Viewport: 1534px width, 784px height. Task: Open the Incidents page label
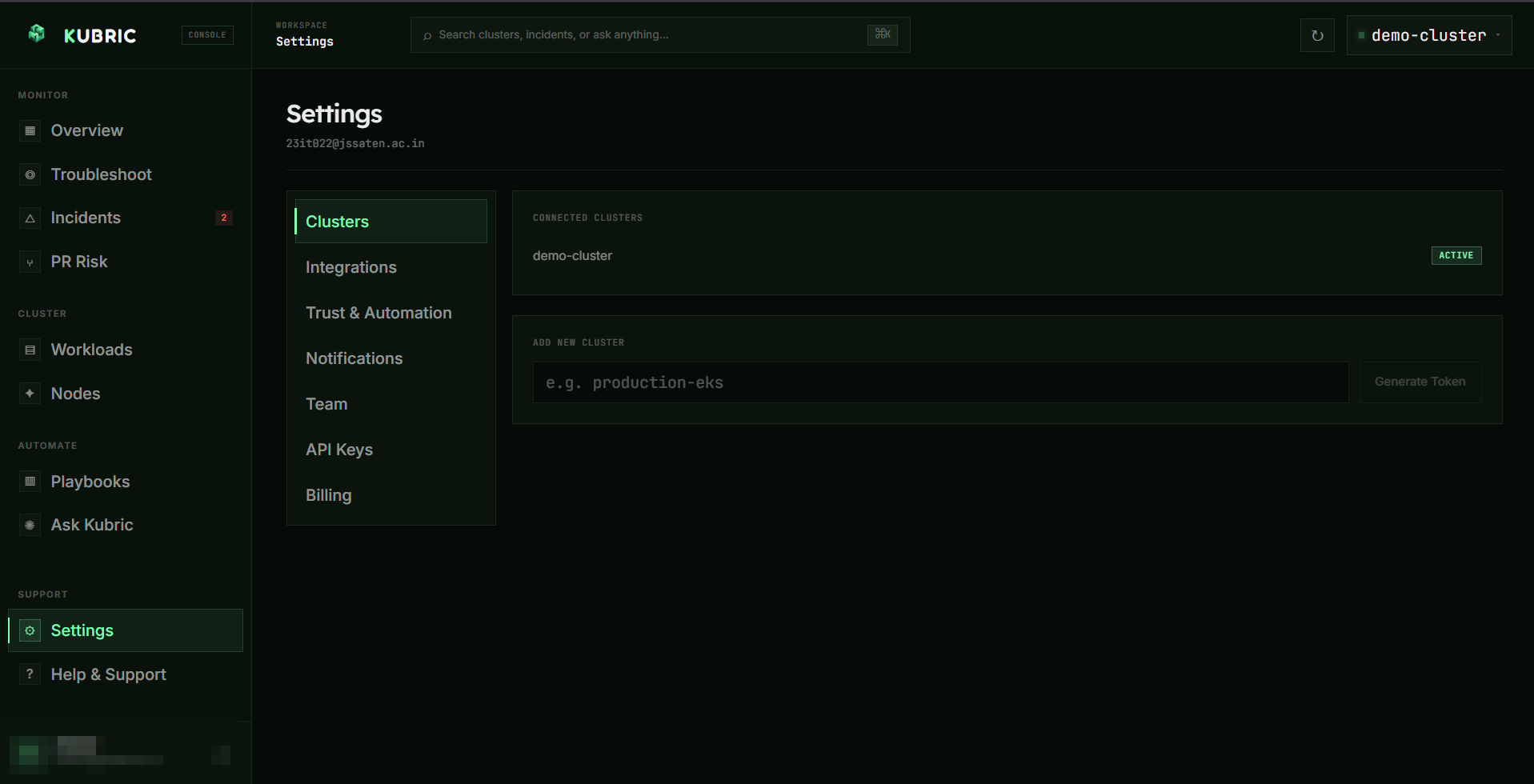click(x=86, y=218)
